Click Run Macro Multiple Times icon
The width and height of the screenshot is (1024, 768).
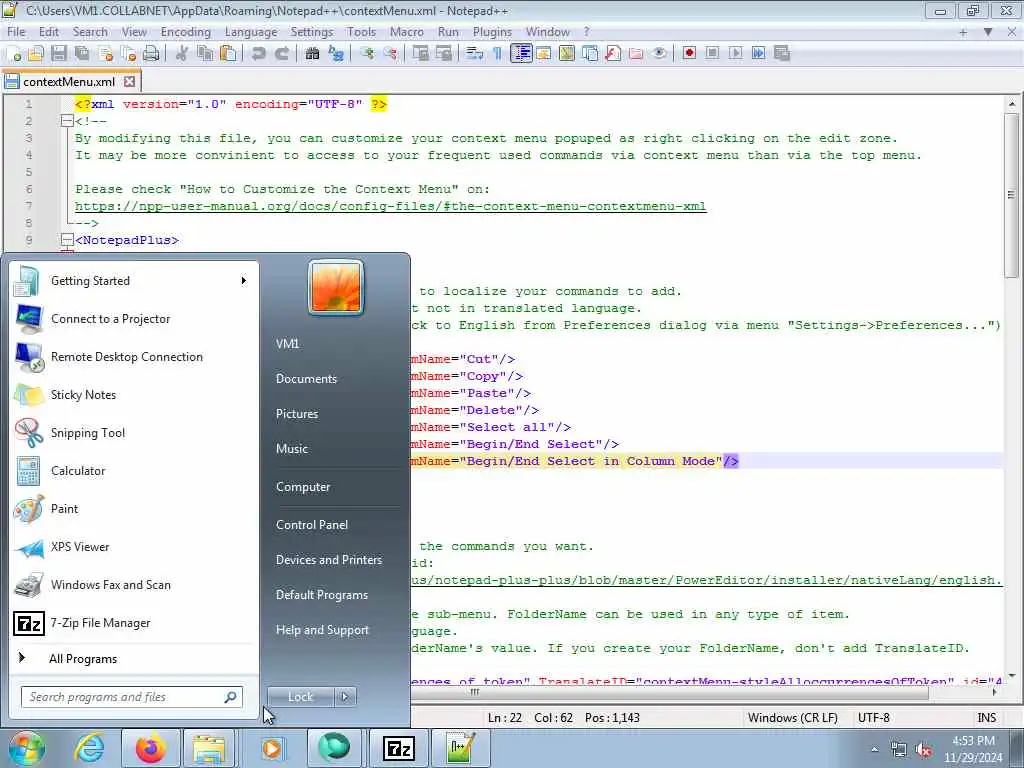pos(759,54)
